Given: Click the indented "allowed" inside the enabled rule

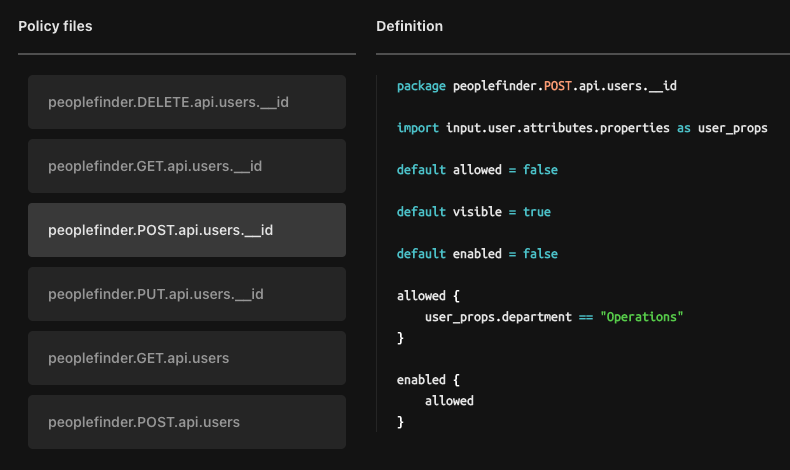Looking at the screenshot, I should (449, 401).
